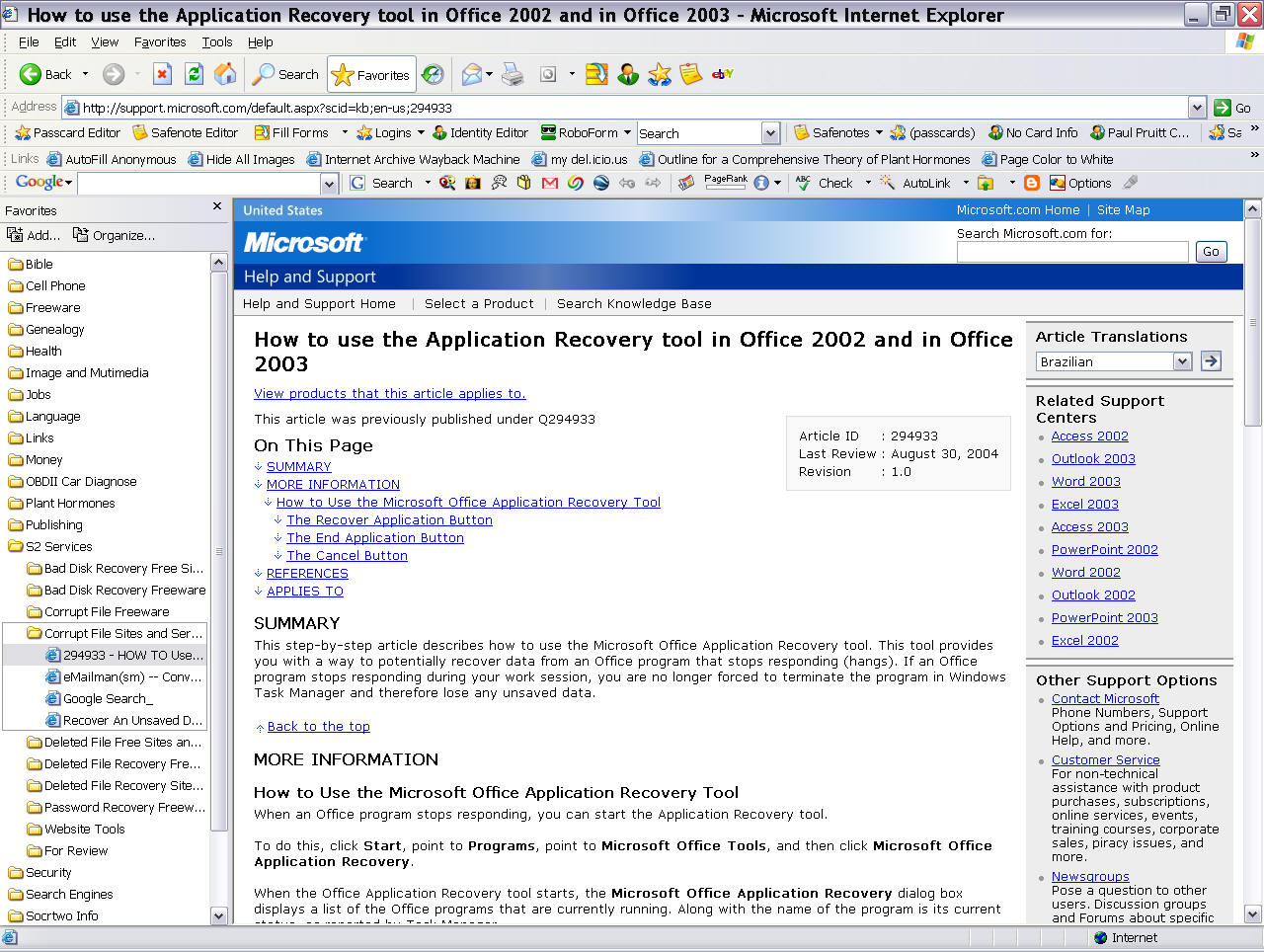Image resolution: width=1264 pixels, height=952 pixels.
Task: Open the Site Map link
Action: point(1123,209)
